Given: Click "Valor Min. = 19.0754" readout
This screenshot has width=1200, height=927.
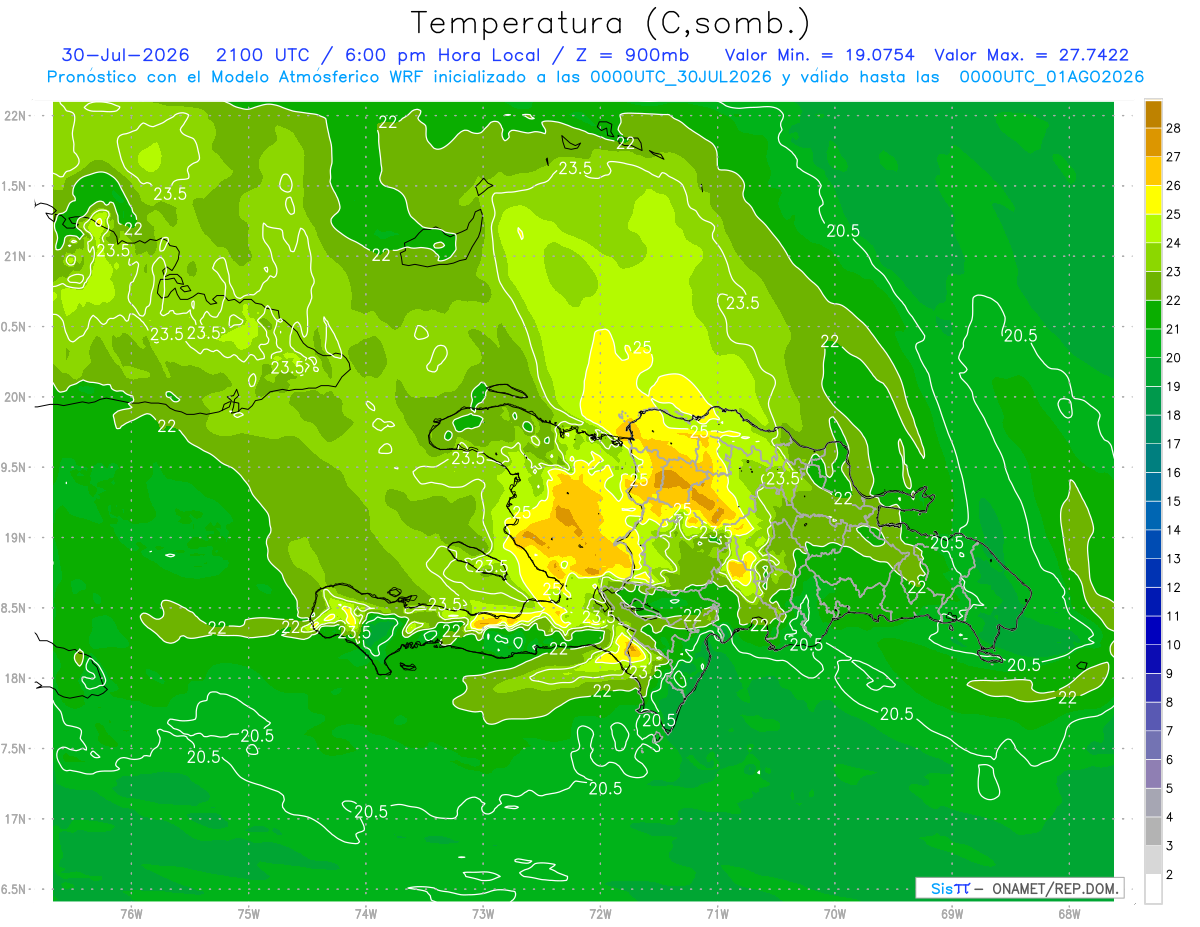Looking at the screenshot, I should point(819,55).
